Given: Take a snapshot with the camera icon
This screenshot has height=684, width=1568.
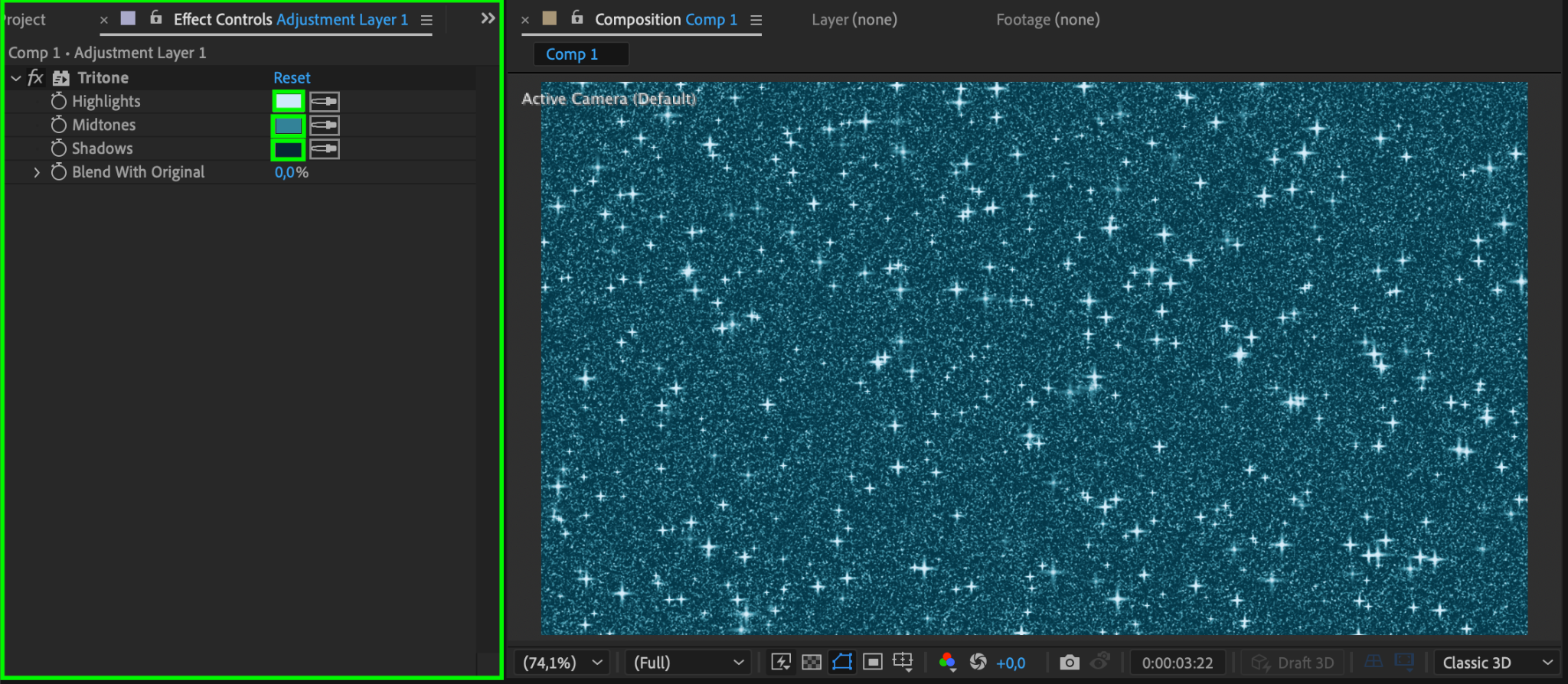Looking at the screenshot, I should (1069, 663).
